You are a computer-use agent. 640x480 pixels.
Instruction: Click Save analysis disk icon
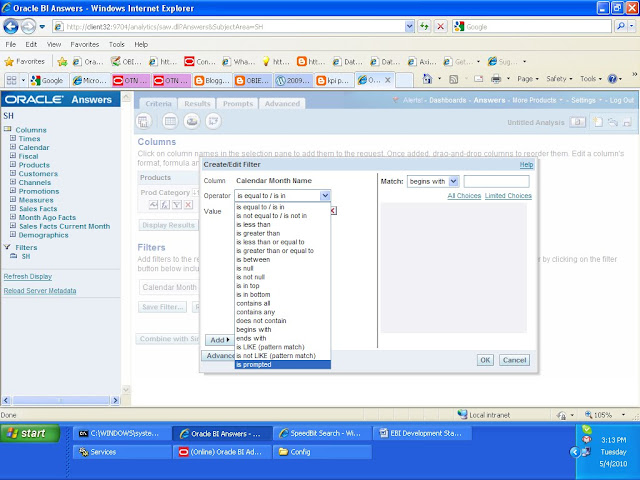click(627, 122)
